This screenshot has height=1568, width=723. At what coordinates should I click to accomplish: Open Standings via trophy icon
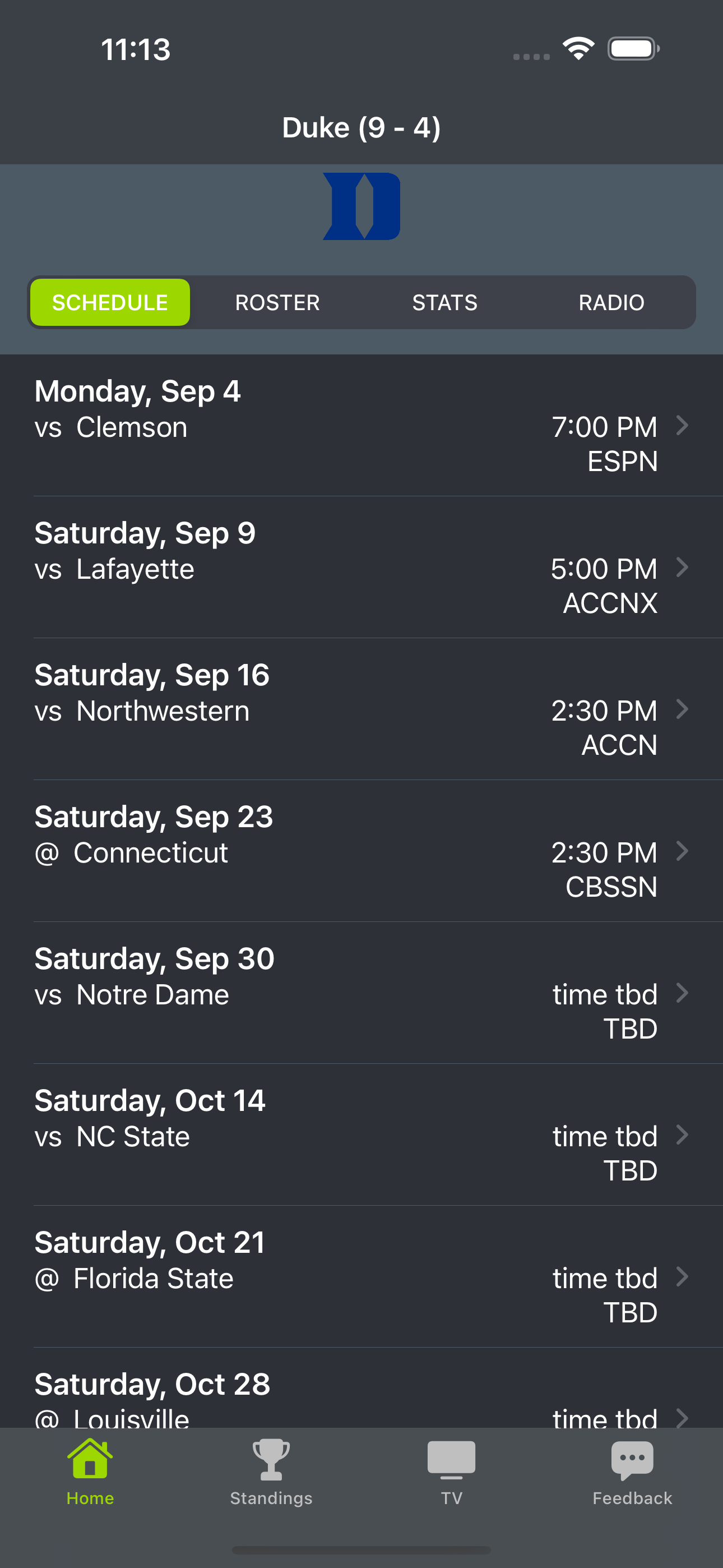[271, 1459]
